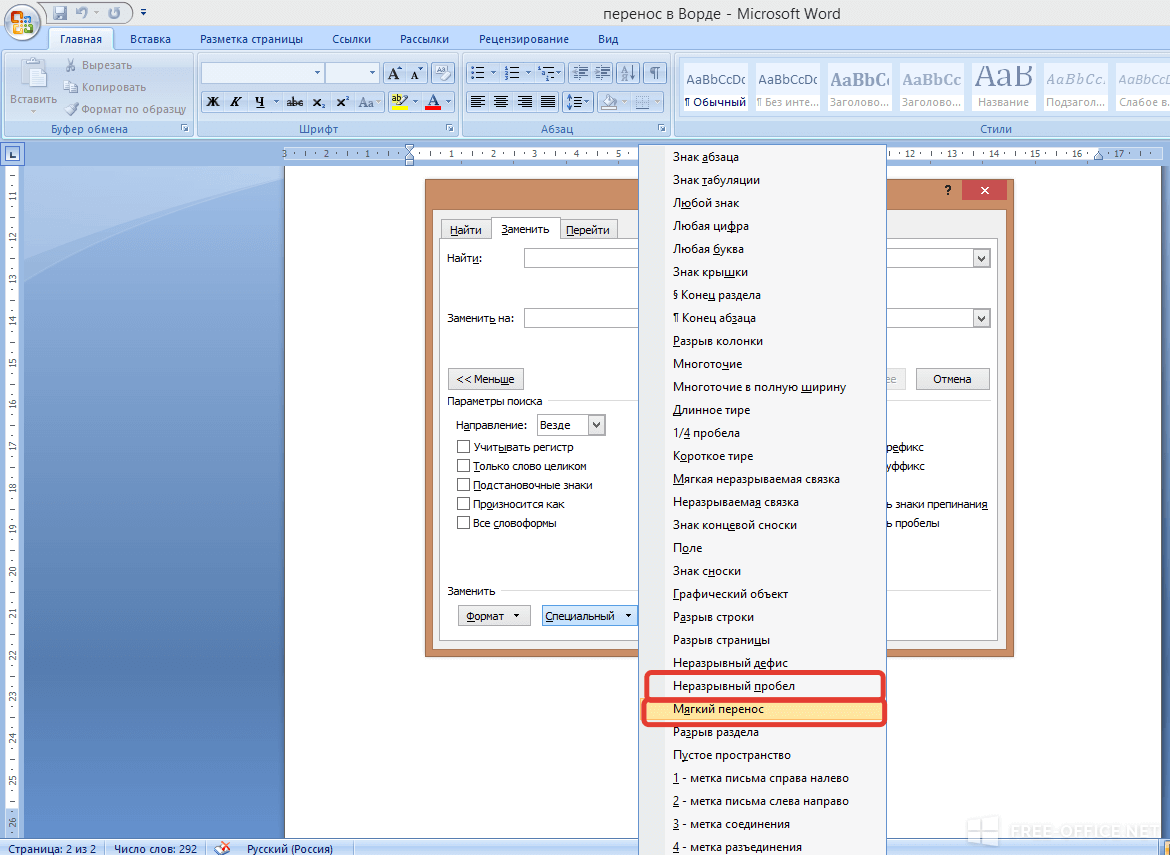This screenshot has height=855, width=1170.
Task: Click 'Русский (Россия)' language in status bar
Action: point(290,848)
